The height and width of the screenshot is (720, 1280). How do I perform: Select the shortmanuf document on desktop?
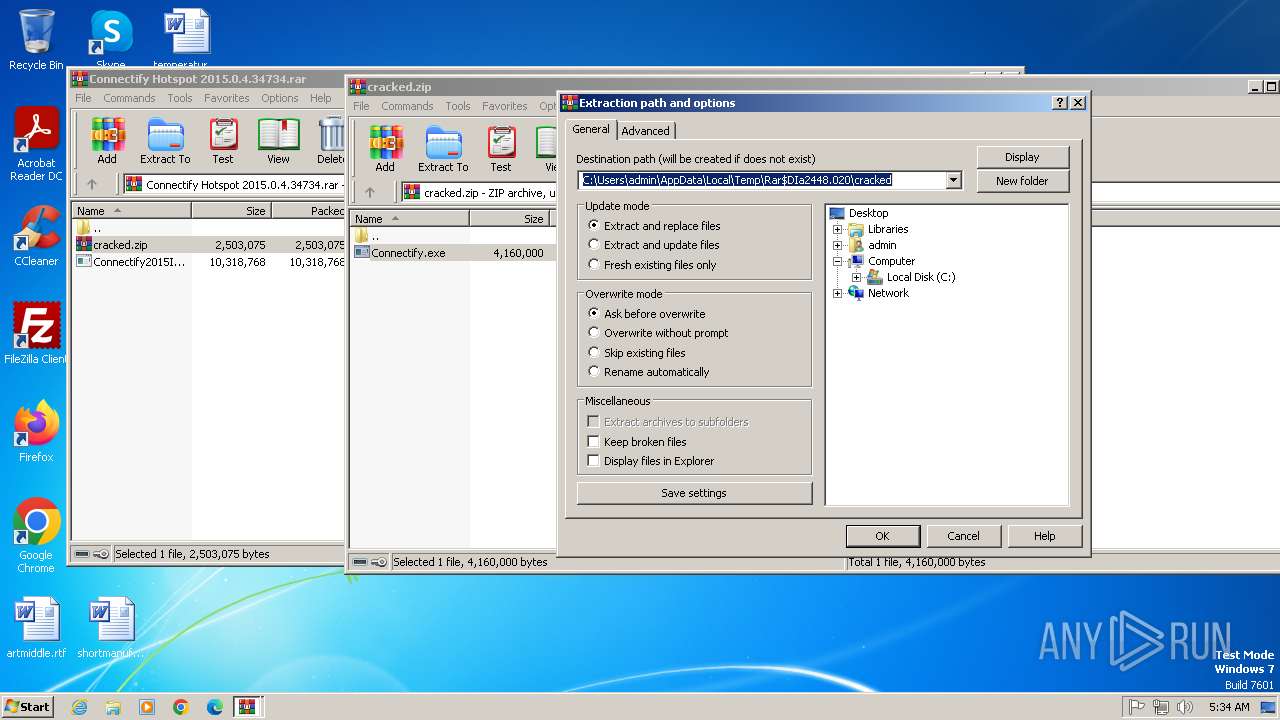111,628
